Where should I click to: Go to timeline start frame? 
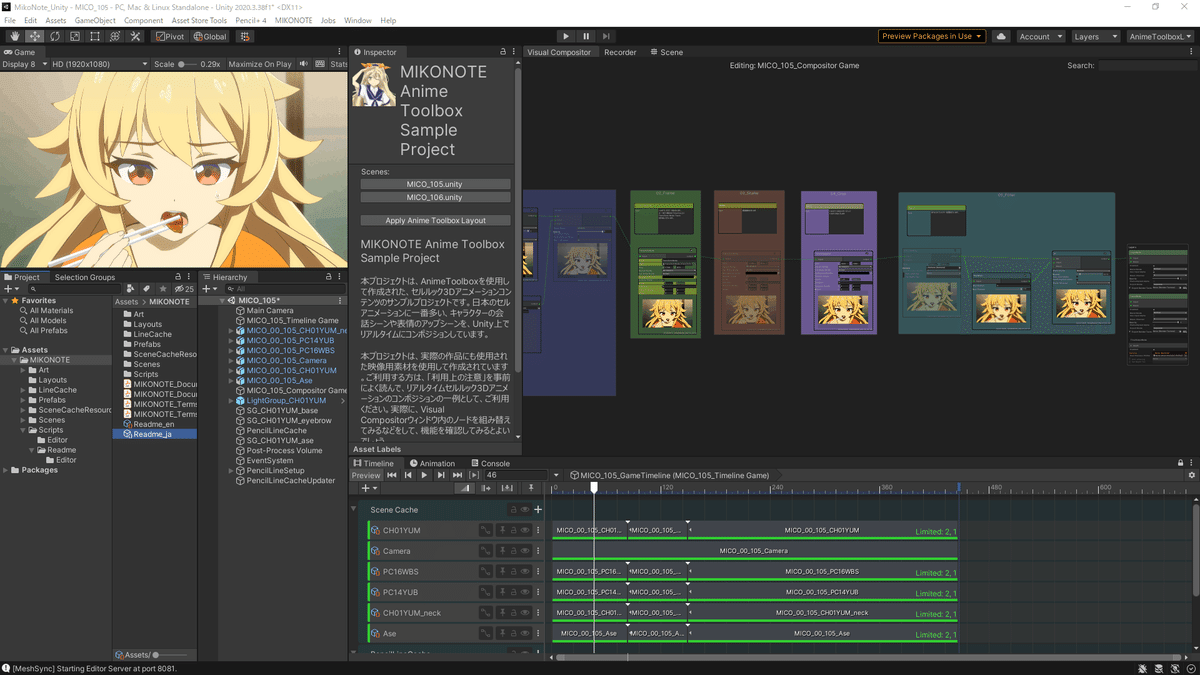392,475
